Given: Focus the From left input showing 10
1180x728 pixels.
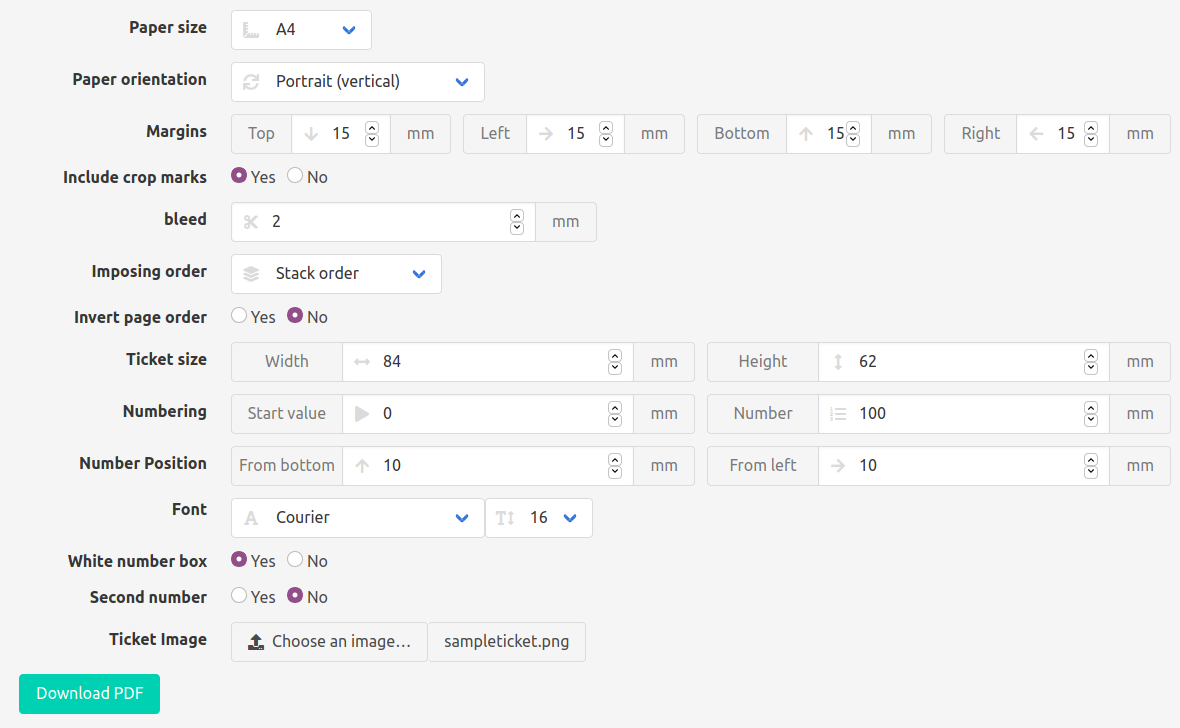Looking at the screenshot, I should click(963, 466).
